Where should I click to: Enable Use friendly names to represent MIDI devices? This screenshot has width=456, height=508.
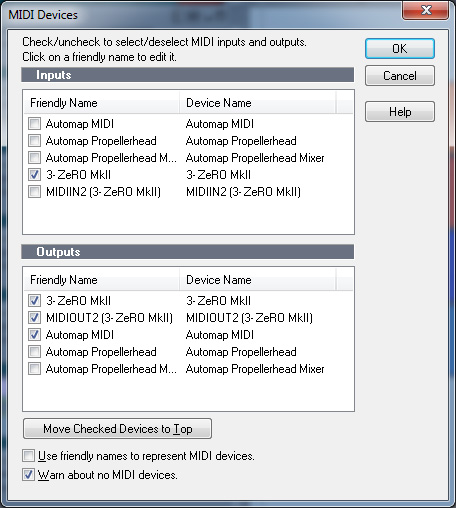[x=28, y=456]
